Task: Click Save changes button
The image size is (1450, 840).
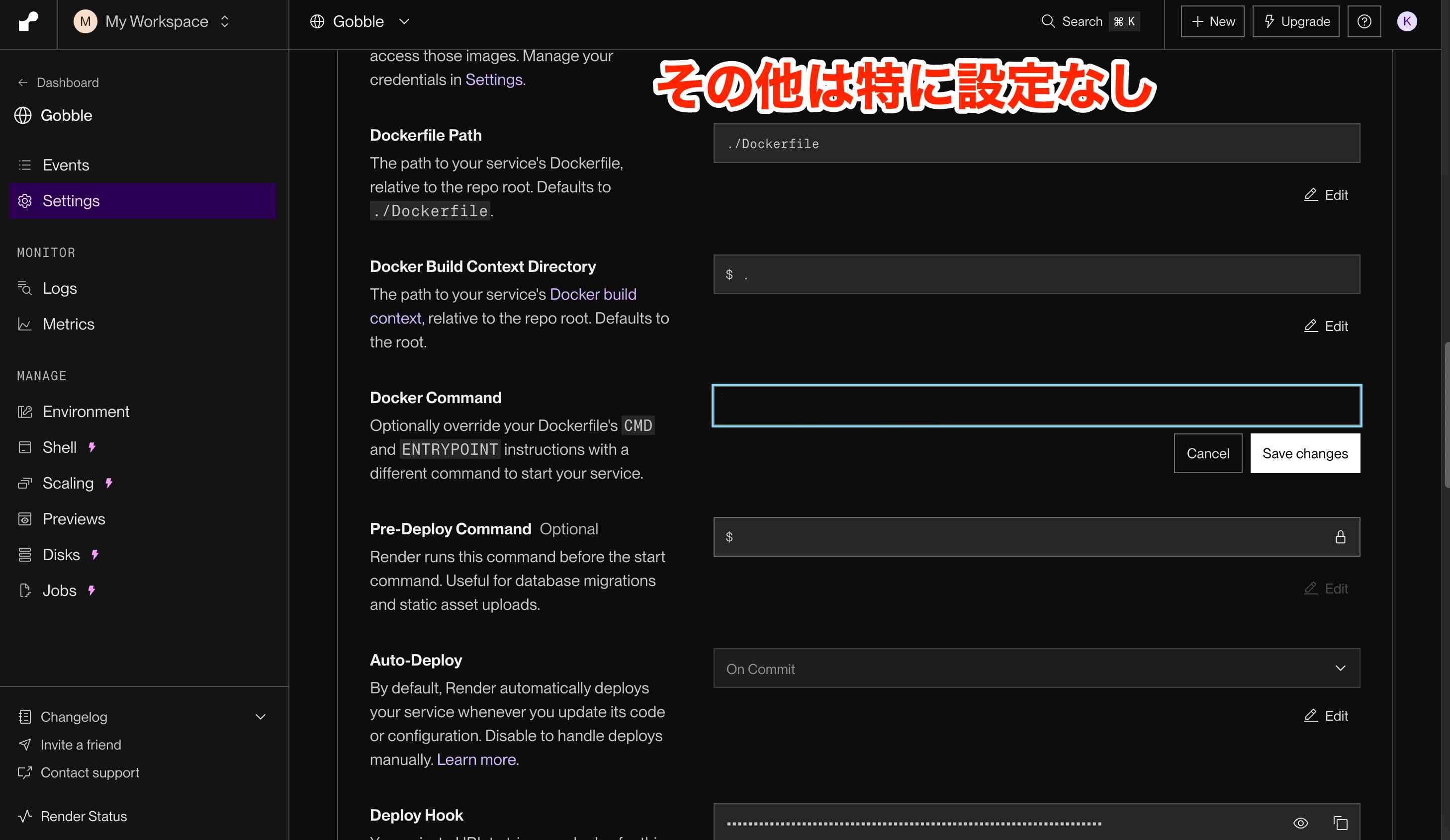Action: [x=1304, y=453]
